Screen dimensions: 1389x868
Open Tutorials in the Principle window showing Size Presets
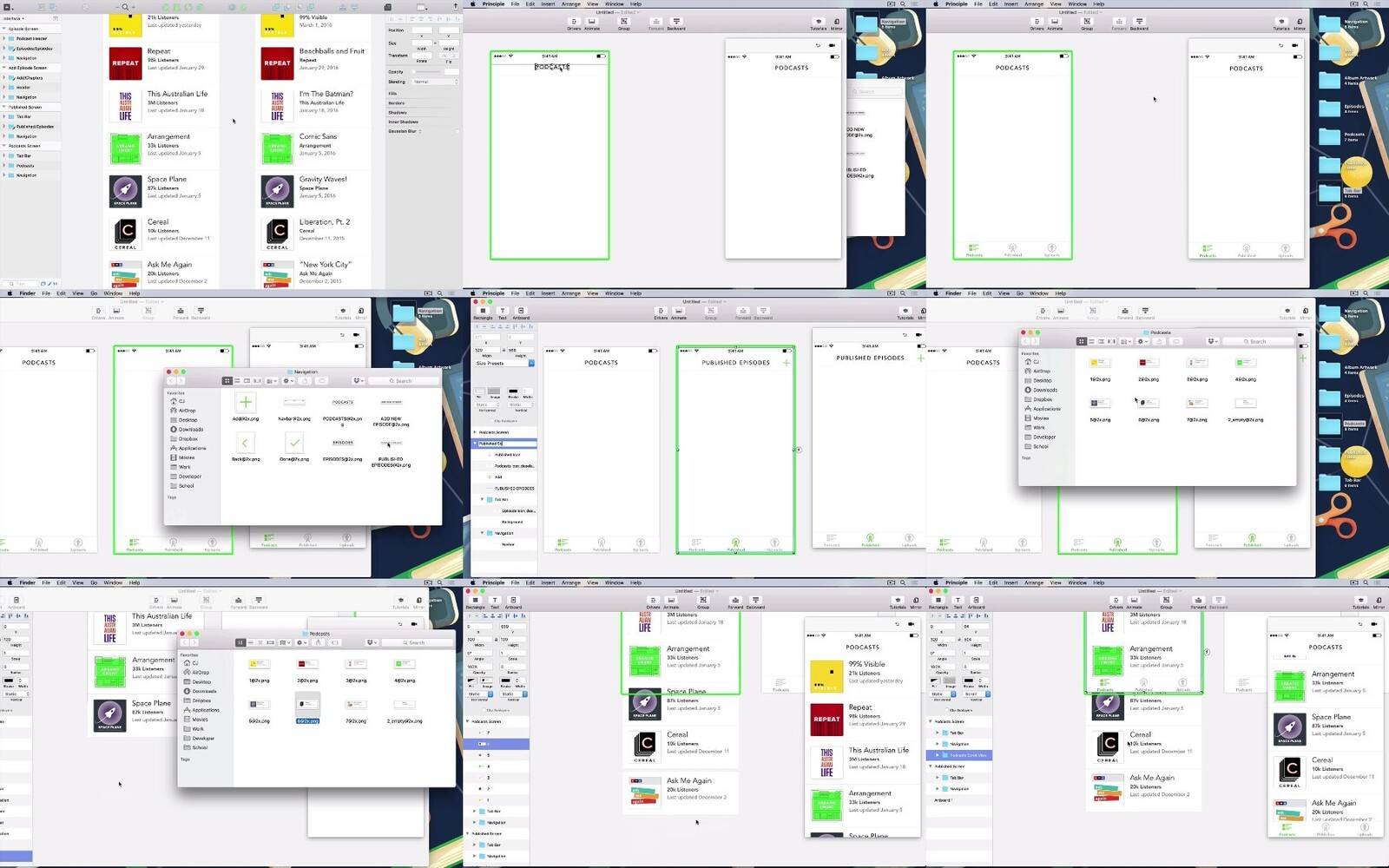pyautogui.click(x=905, y=312)
